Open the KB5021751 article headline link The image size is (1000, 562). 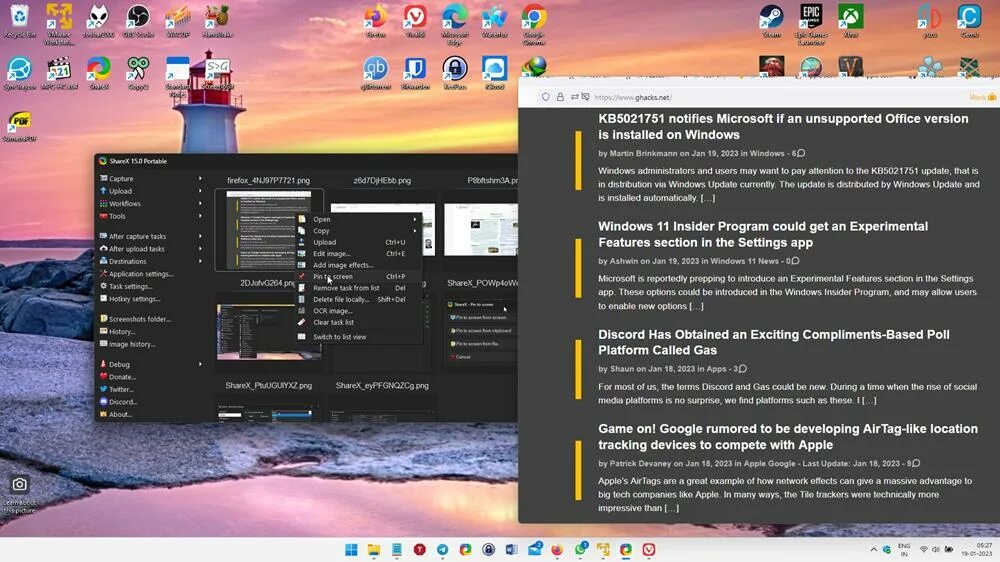tap(783, 126)
